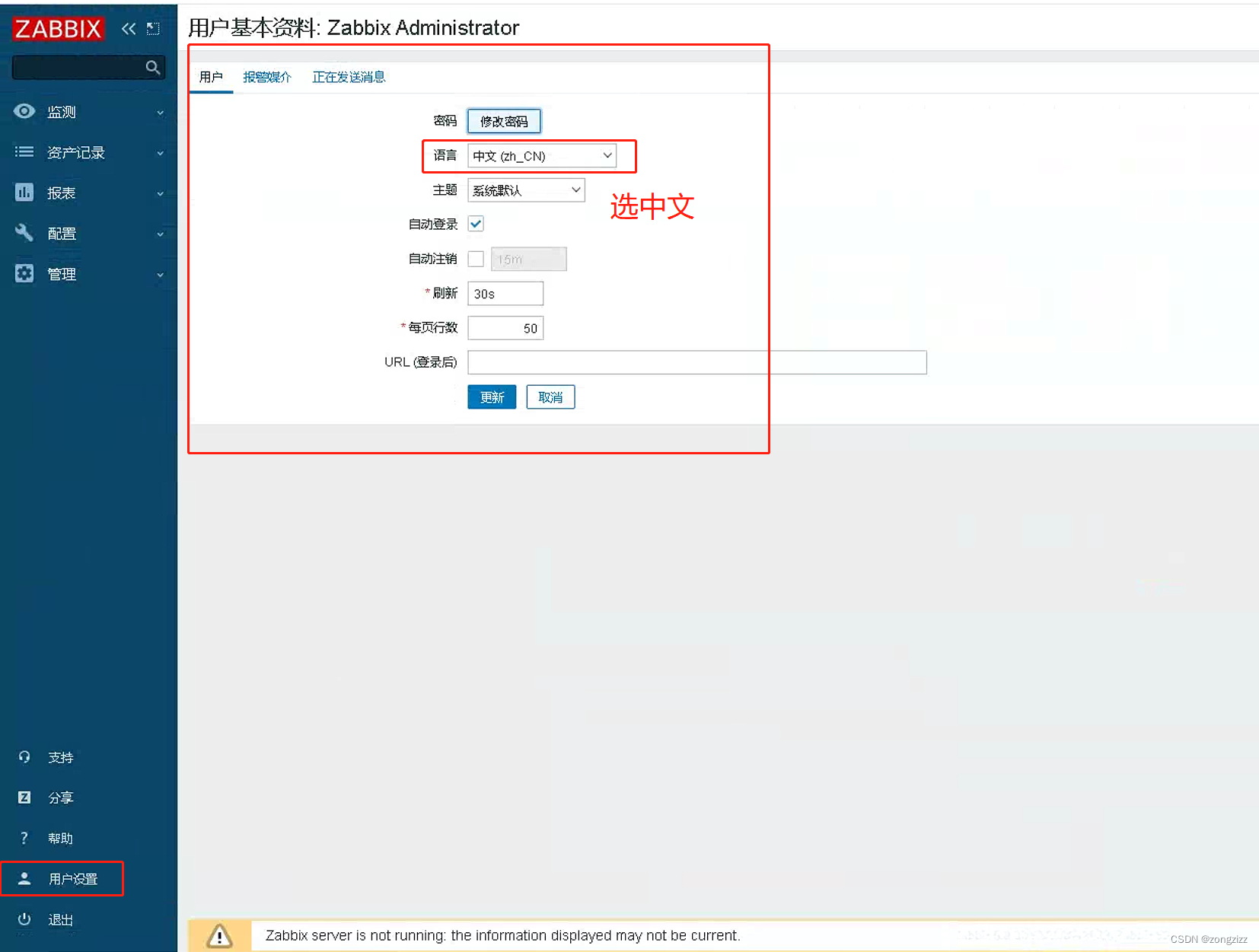Switch to the 用户 tab

(x=211, y=77)
